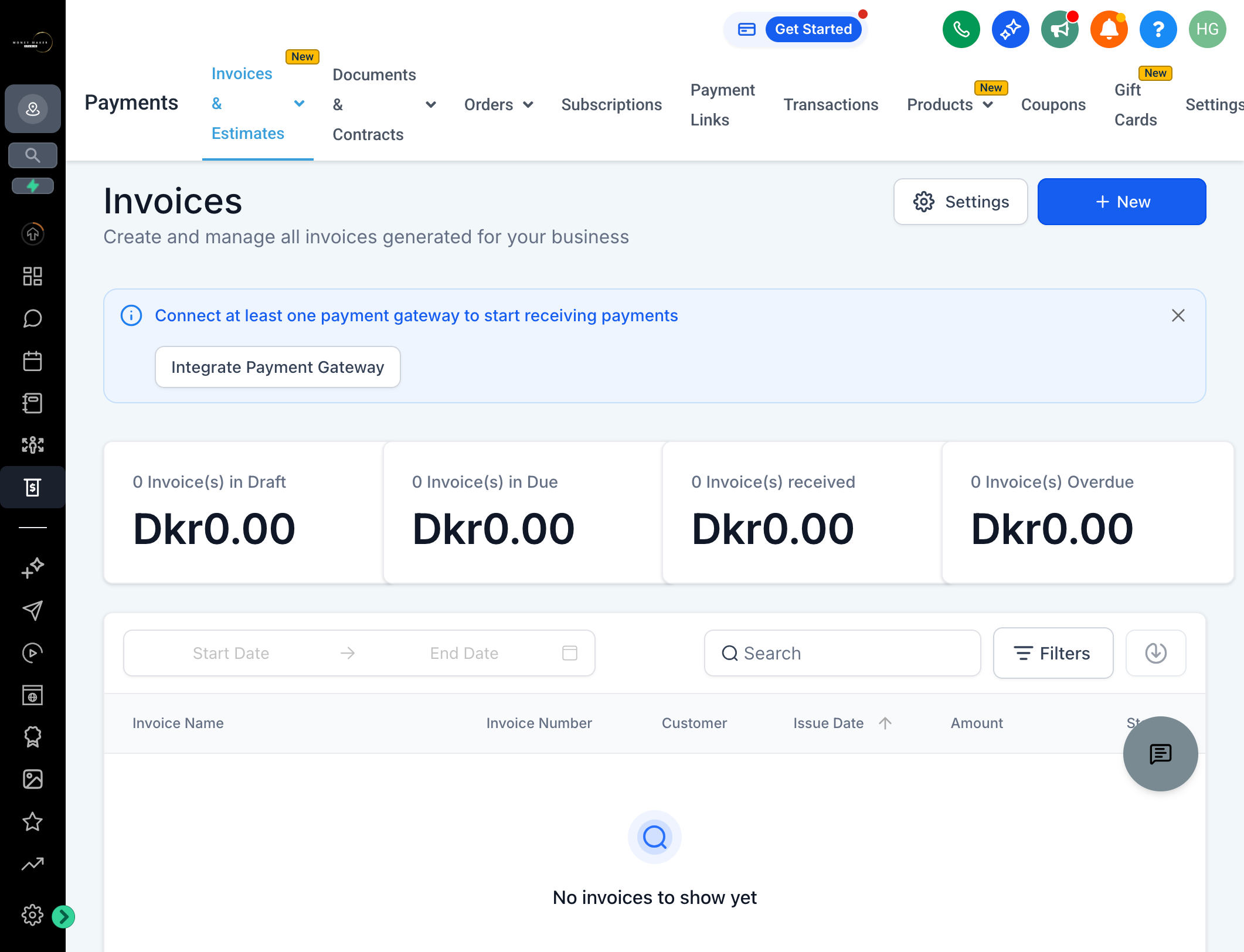
Task: Open the Gift Cards tab
Action: click(x=1136, y=105)
